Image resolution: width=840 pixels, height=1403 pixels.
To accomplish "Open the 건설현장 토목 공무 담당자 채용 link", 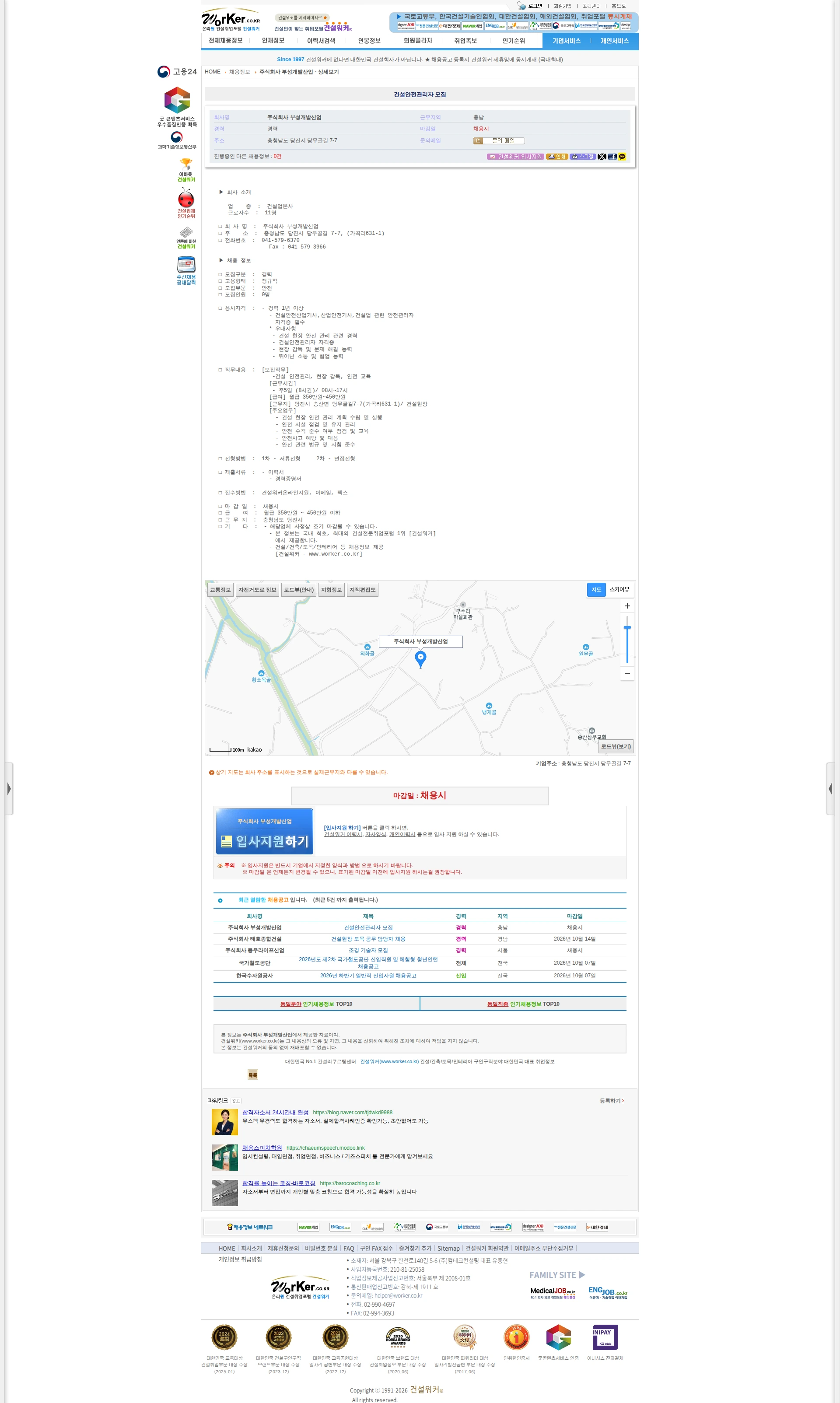I will coord(368,939).
